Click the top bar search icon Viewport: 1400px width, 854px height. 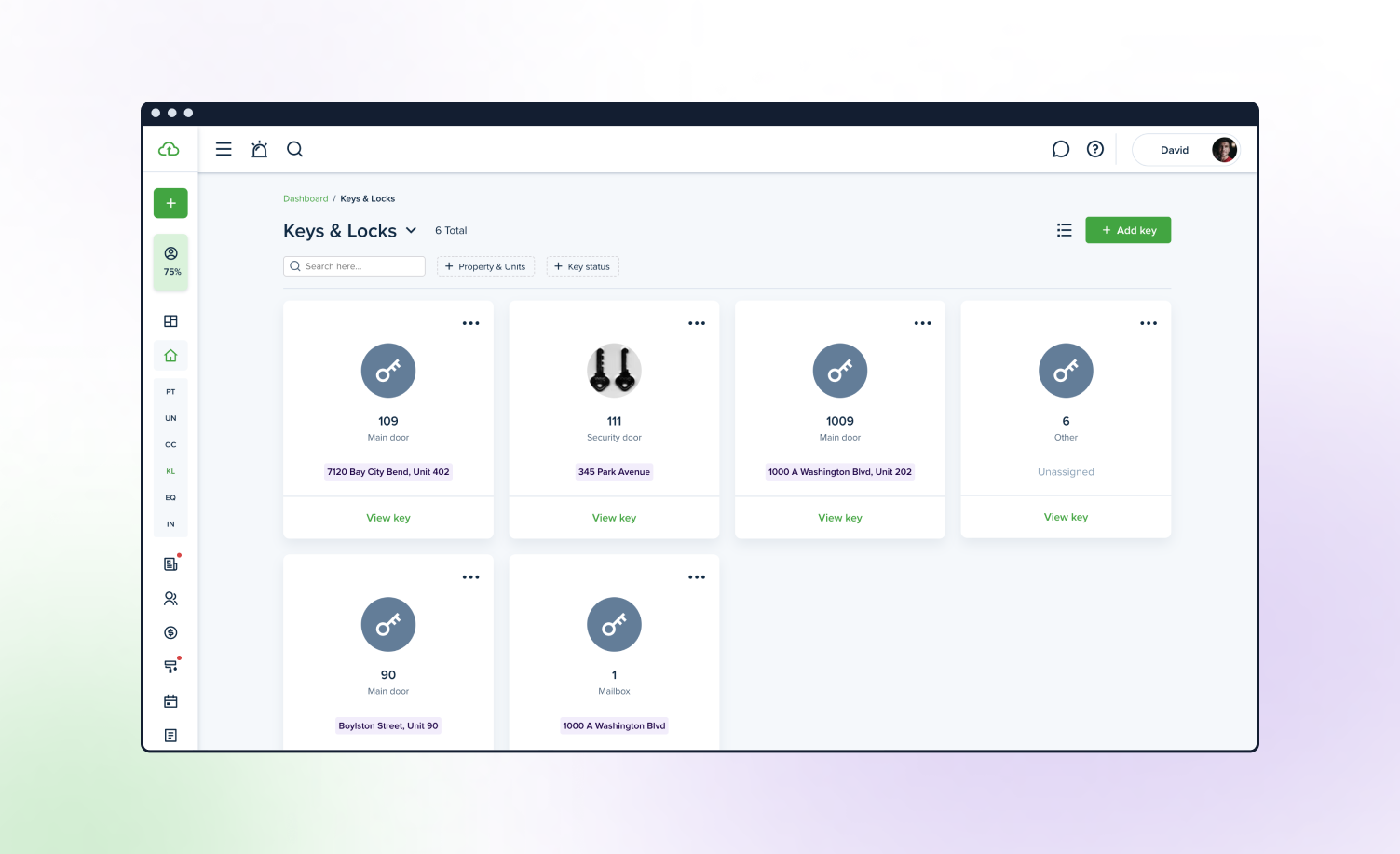click(x=294, y=149)
